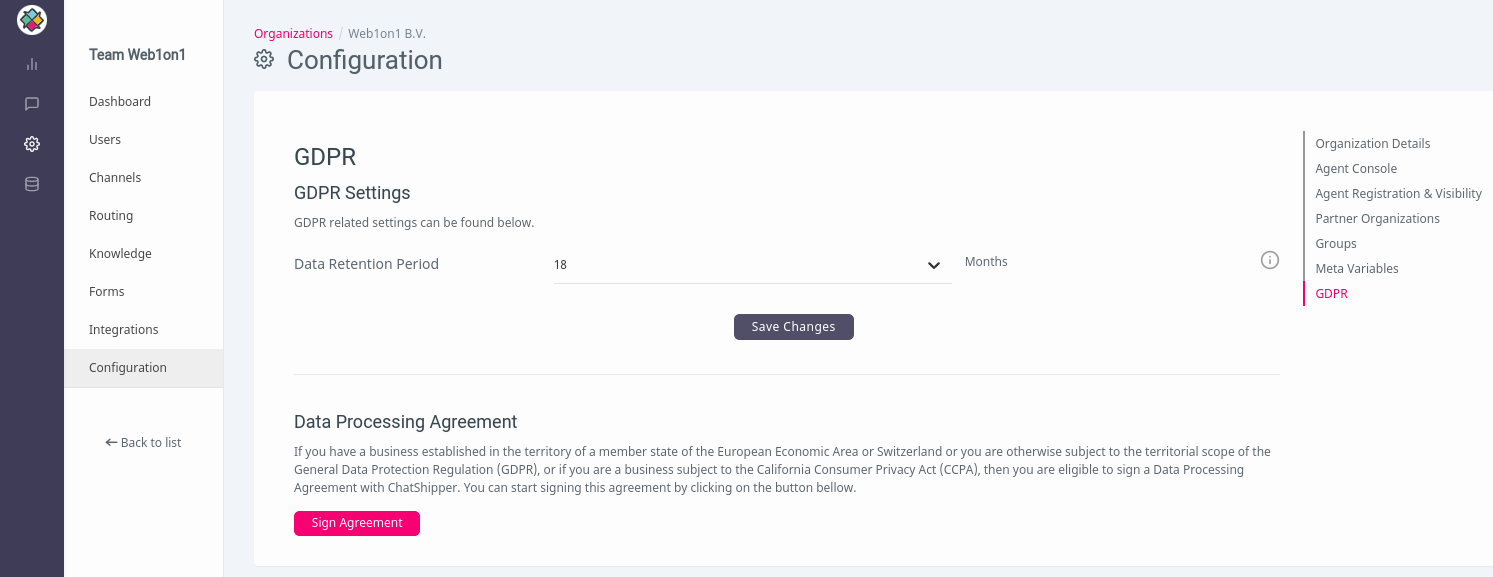Open the Integrations menu item
The width and height of the screenshot is (1493, 577).
coord(124,330)
